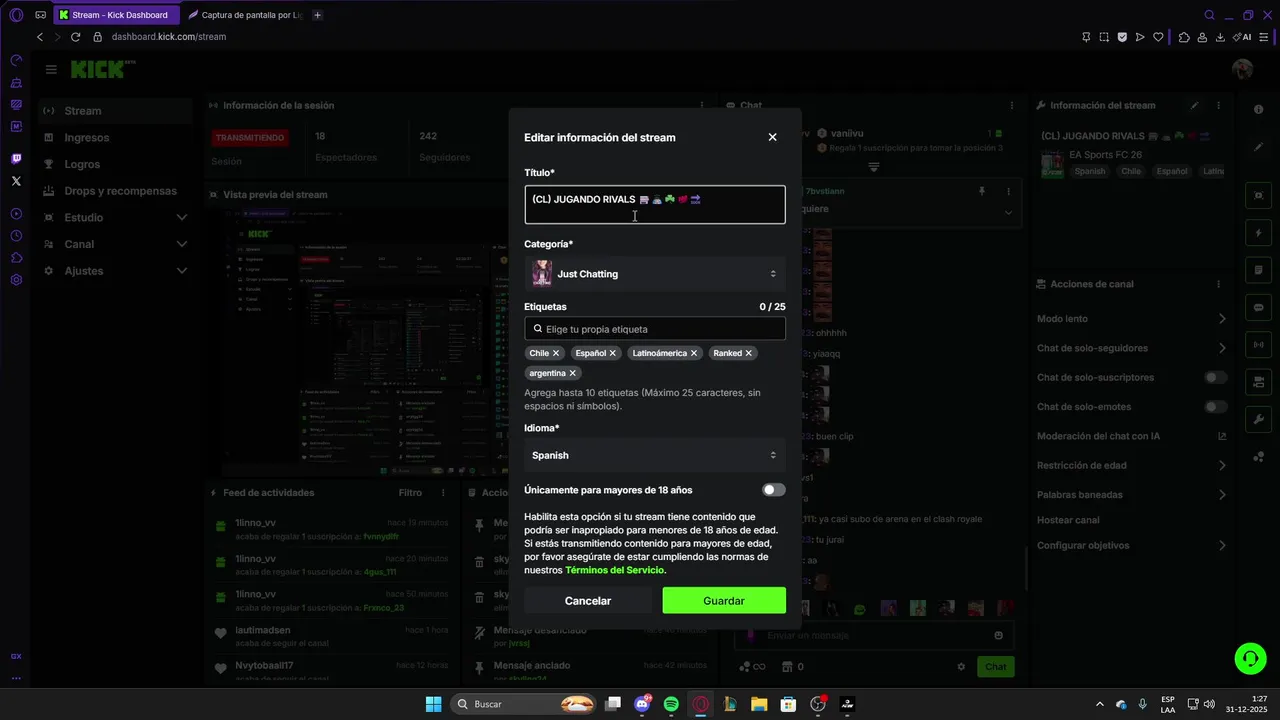Screen dimensions: 1280x720
Task: Open File Explorer from the taskbar
Action: pos(759,704)
